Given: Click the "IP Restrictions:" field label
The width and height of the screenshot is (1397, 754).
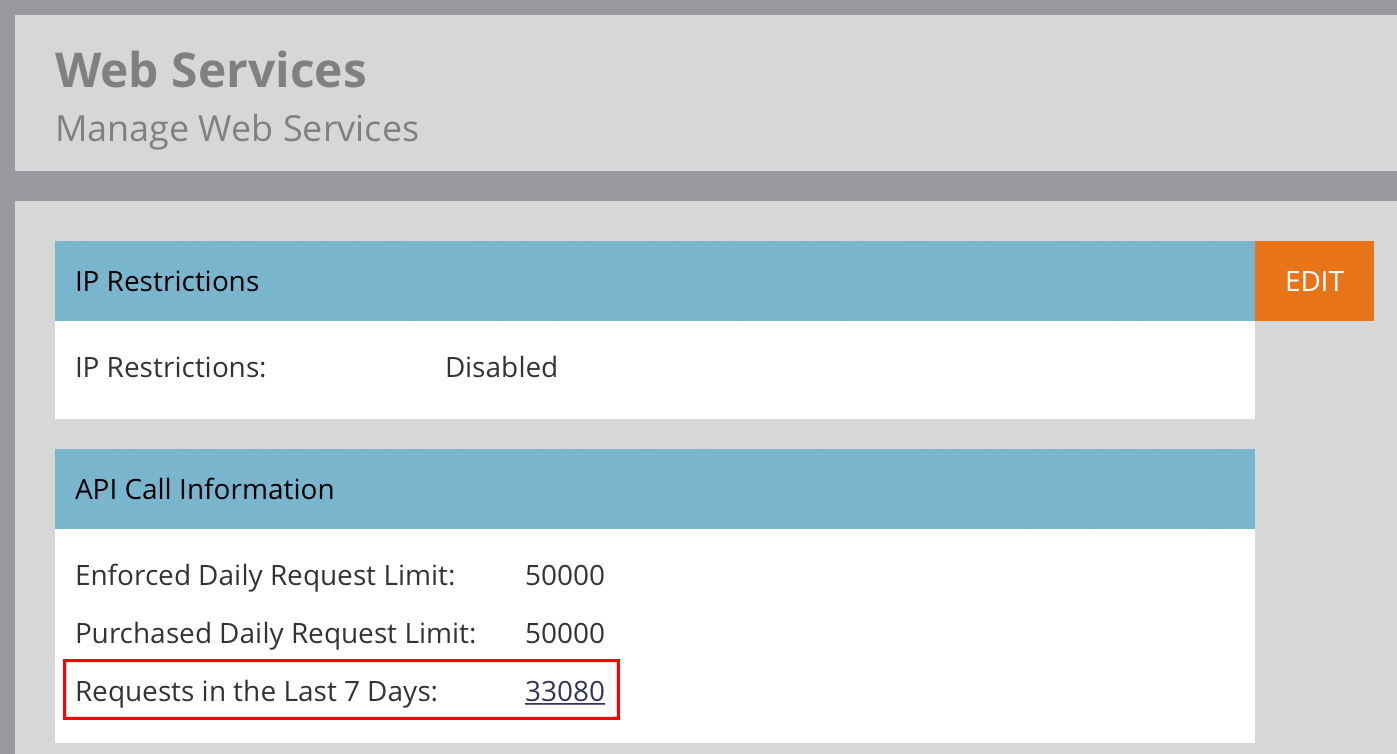Looking at the screenshot, I should pos(170,368).
